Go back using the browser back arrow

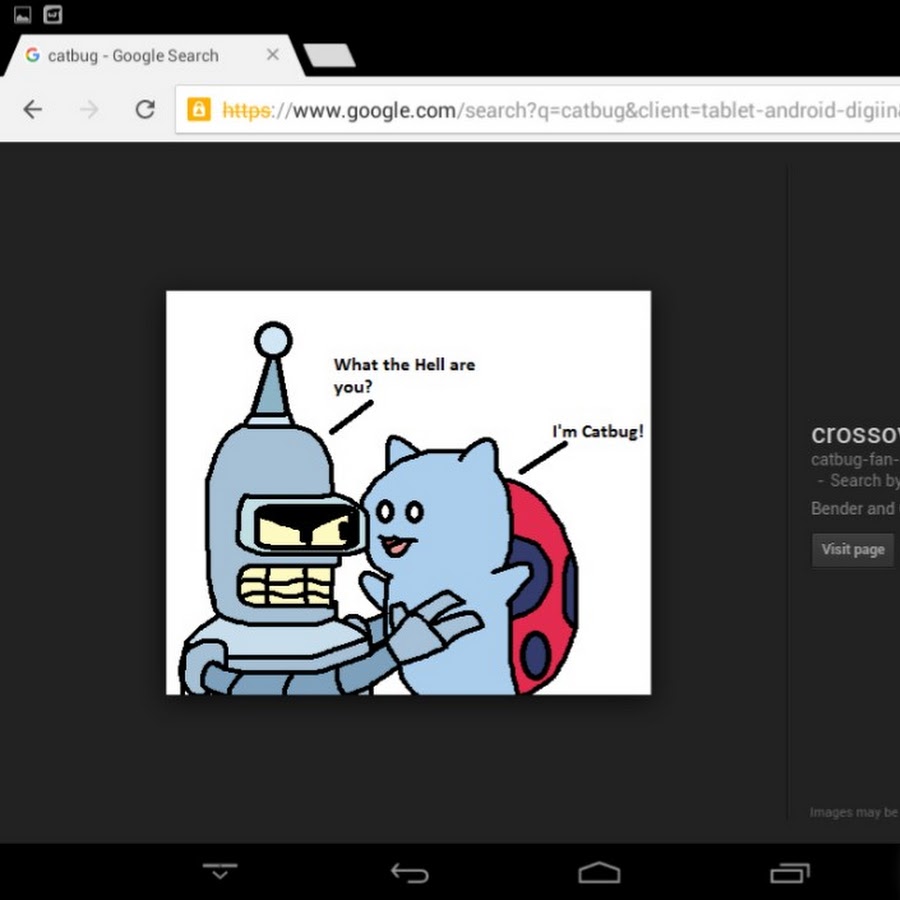click(x=33, y=109)
